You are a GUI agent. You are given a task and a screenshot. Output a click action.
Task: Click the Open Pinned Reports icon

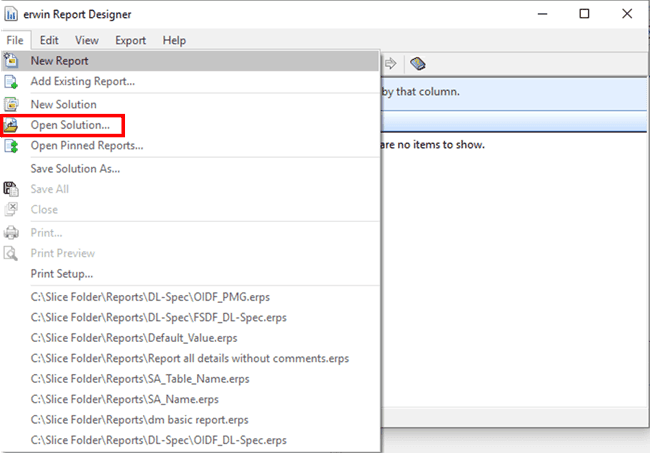11,145
